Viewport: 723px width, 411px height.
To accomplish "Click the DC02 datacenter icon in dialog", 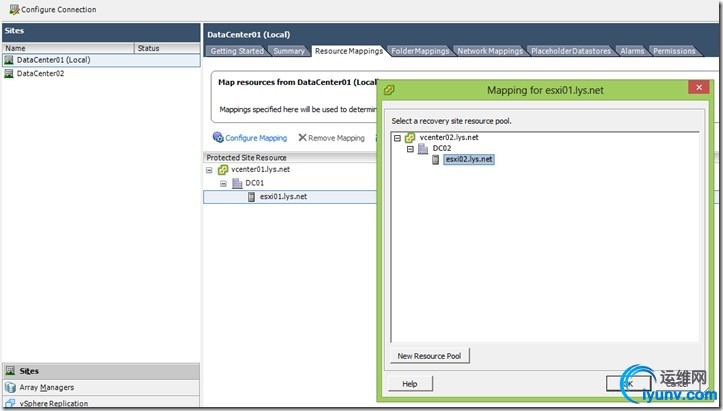I will [423, 149].
